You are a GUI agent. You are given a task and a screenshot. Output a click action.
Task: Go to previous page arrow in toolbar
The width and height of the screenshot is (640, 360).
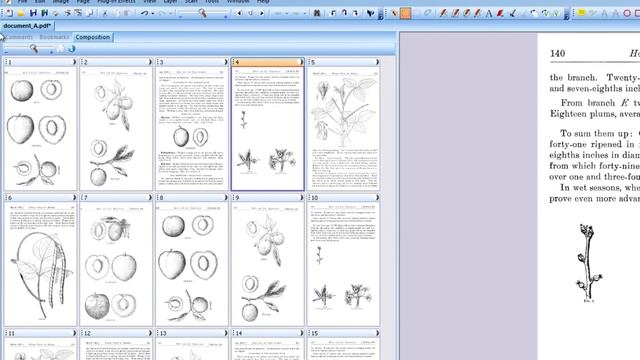coord(239,13)
